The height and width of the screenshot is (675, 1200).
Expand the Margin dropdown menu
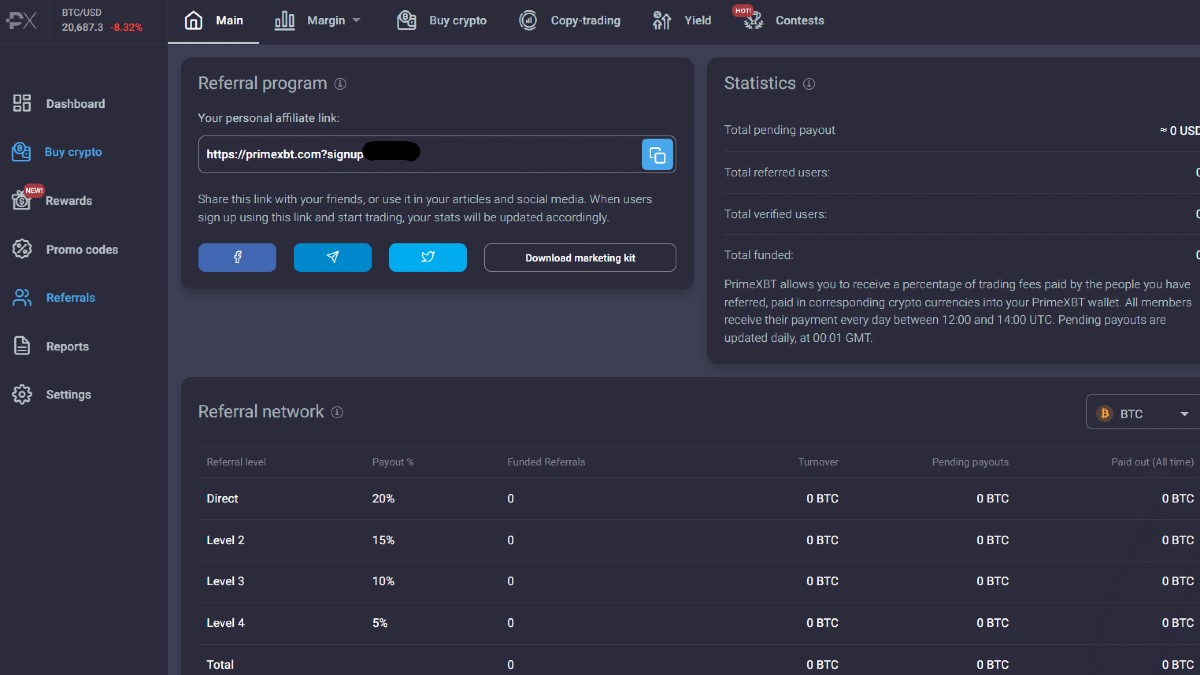(318, 21)
